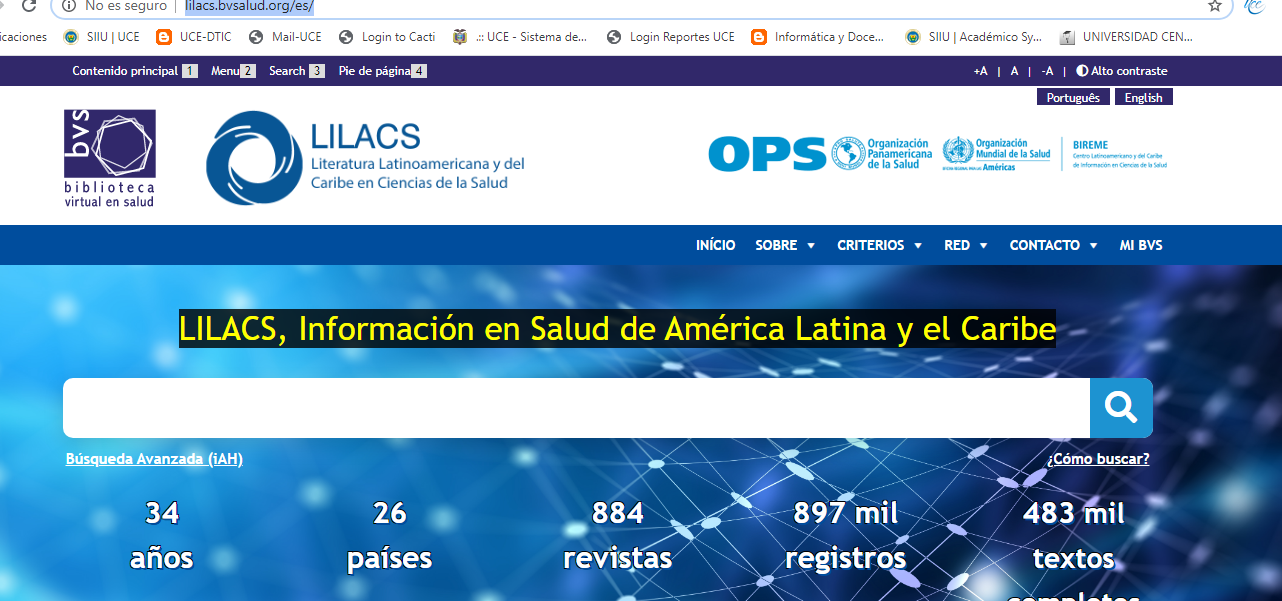The width and height of the screenshot is (1282, 601).
Task: Open the Login Reportes UCE bookmark
Action: click(671, 37)
